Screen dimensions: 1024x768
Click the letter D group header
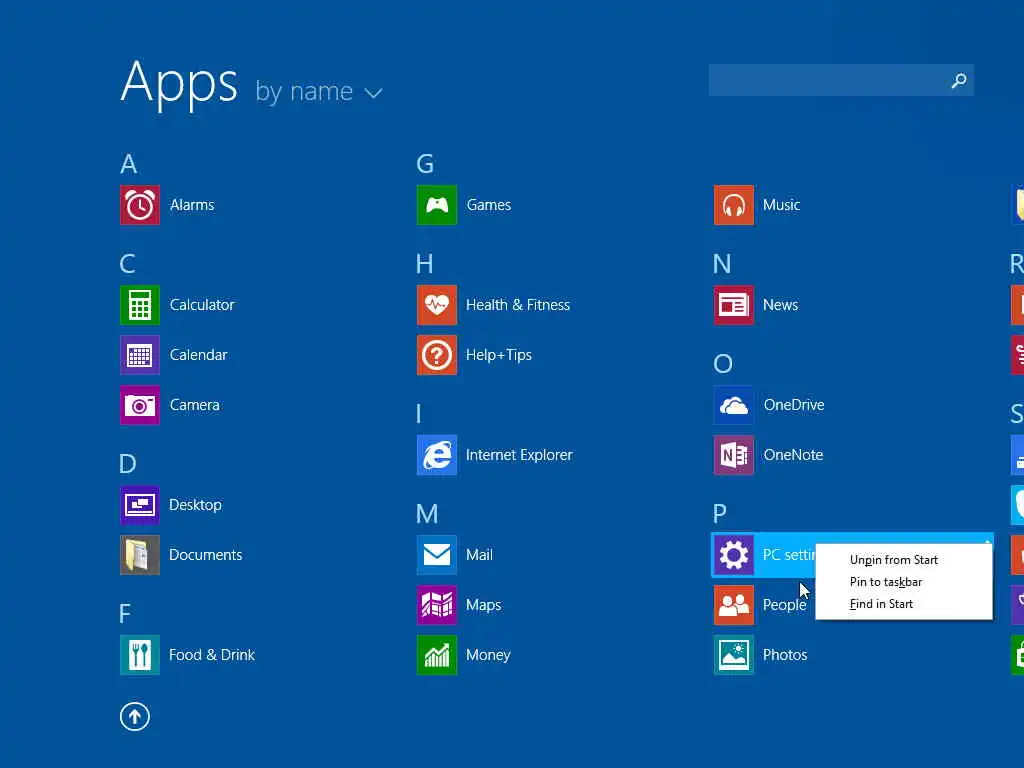[128, 464]
